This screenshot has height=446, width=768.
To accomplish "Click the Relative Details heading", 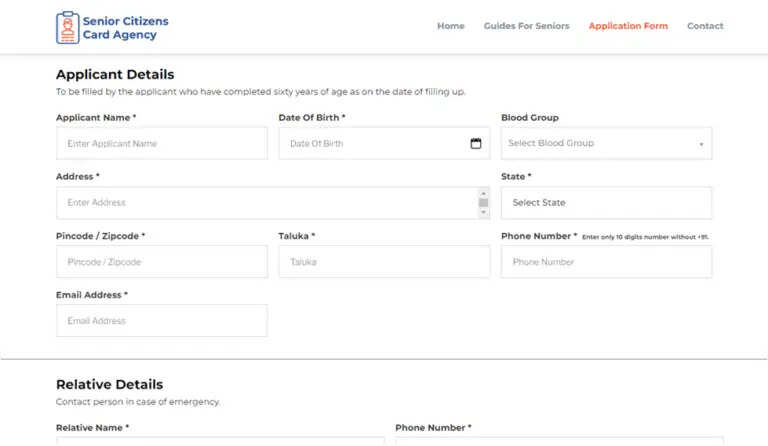I will (x=109, y=384).
